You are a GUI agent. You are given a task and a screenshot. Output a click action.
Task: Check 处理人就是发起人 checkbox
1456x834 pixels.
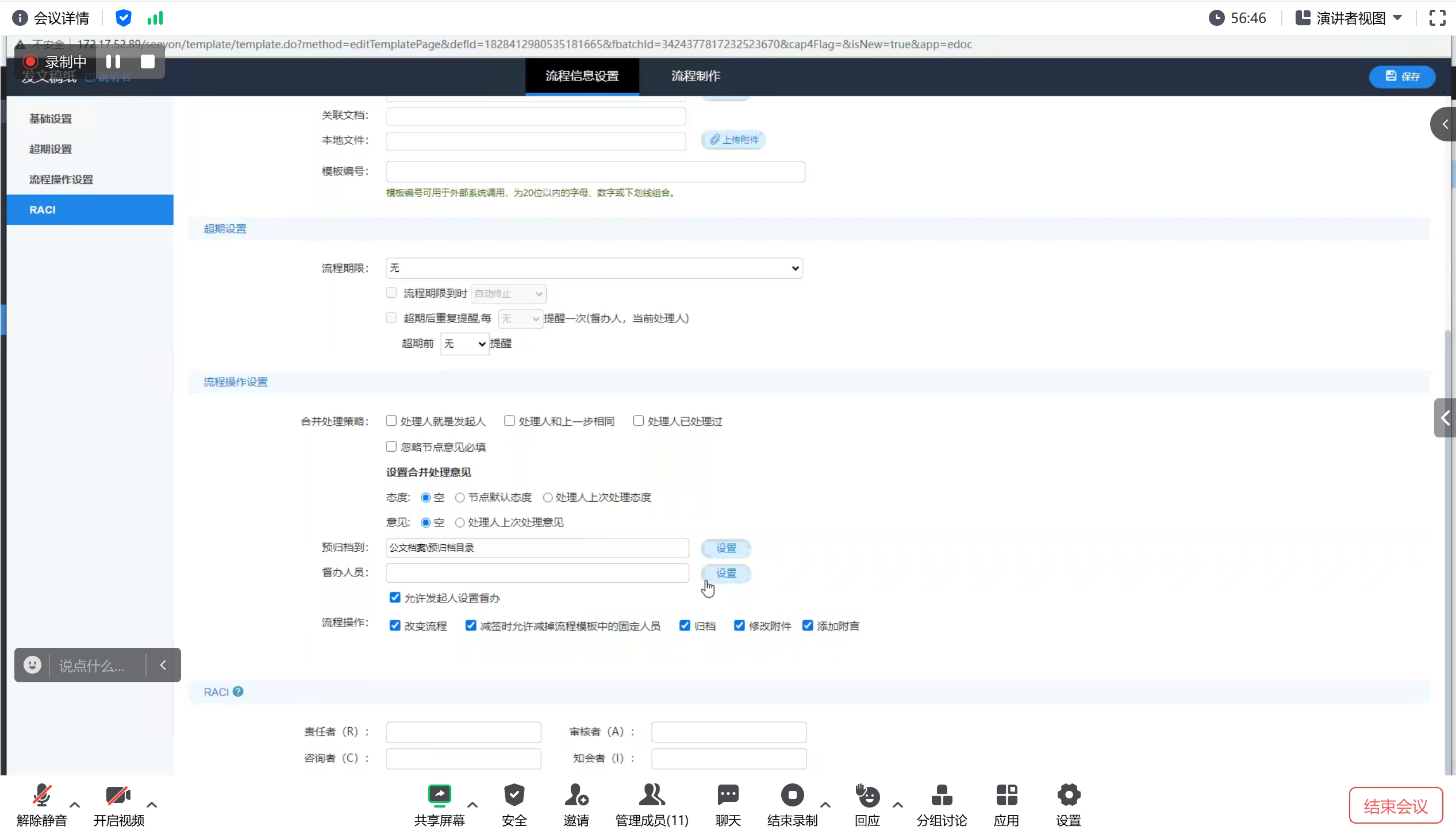[x=391, y=421]
